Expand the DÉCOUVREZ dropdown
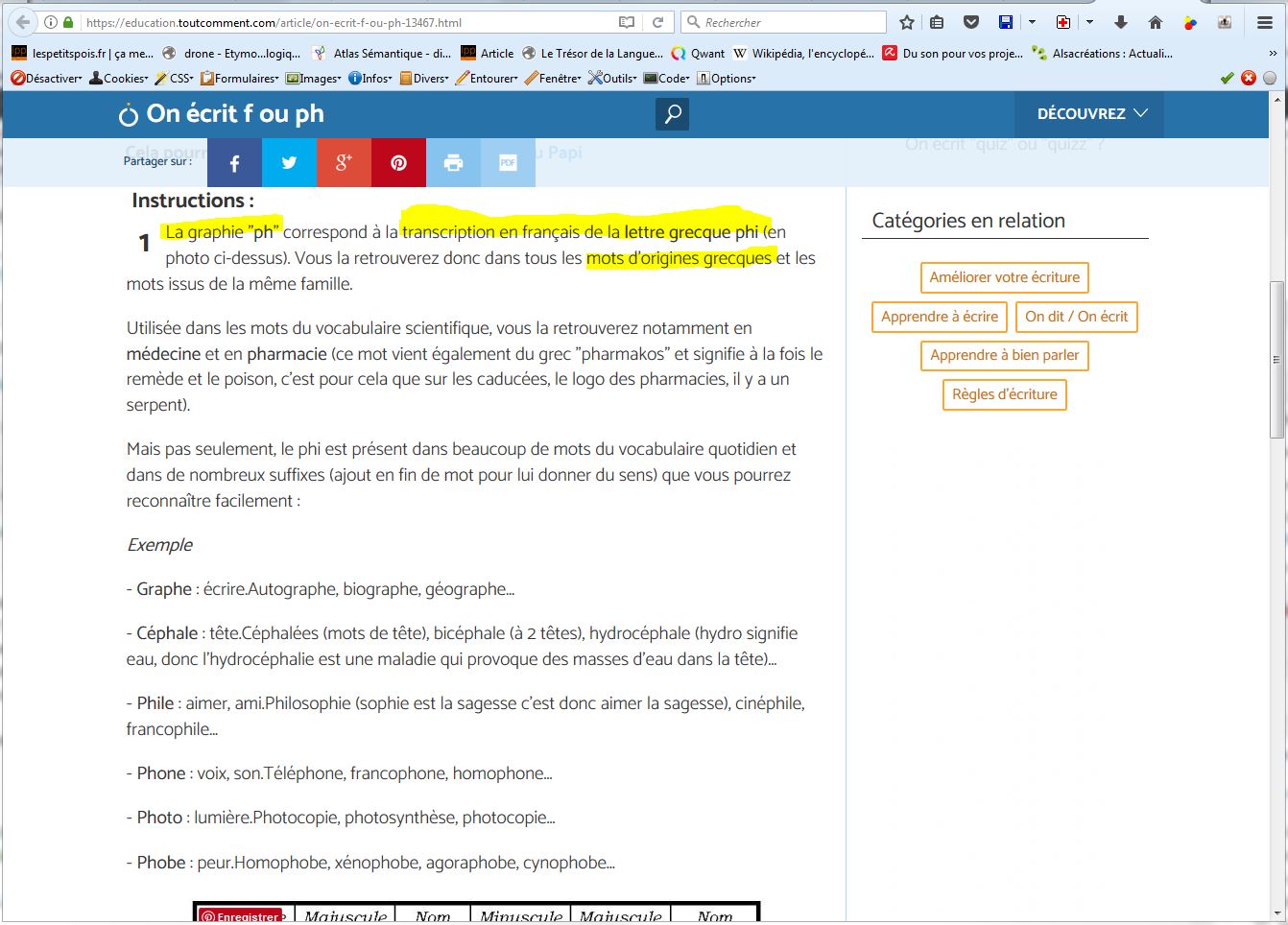 coord(1091,114)
